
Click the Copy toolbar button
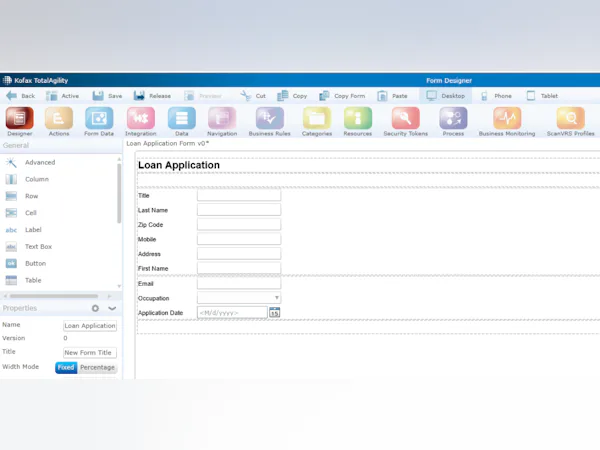tap(292, 96)
